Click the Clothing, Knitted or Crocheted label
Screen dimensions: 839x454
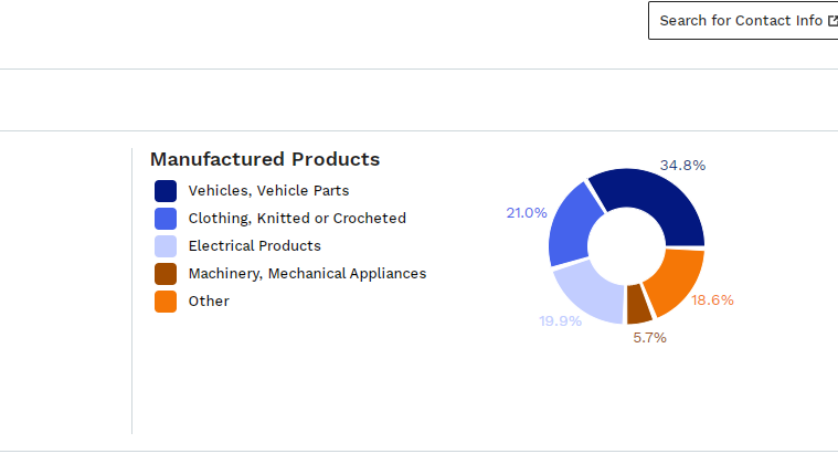tap(297, 218)
